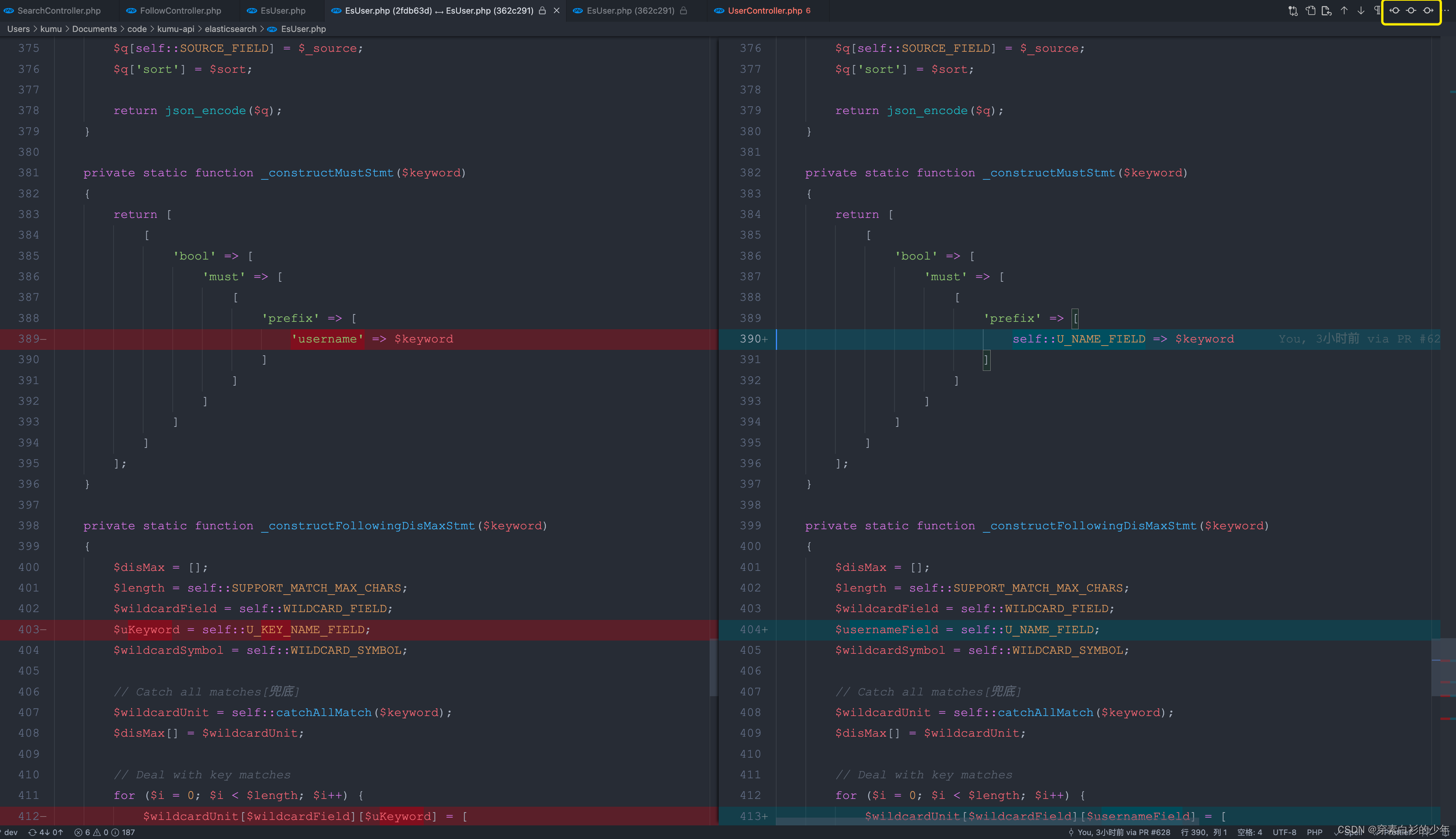This screenshot has width=1456, height=839.
Task: Go to previous change with up arrow
Action: [1344, 11]
